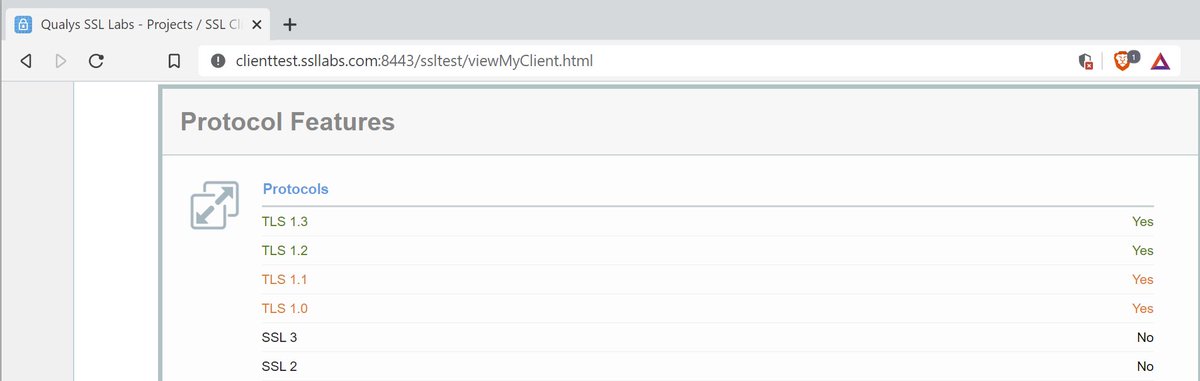This screenshot has height=381, width=1200.
Task: Close the Qualys SSL Labs tab
Action: pos(254,24)
